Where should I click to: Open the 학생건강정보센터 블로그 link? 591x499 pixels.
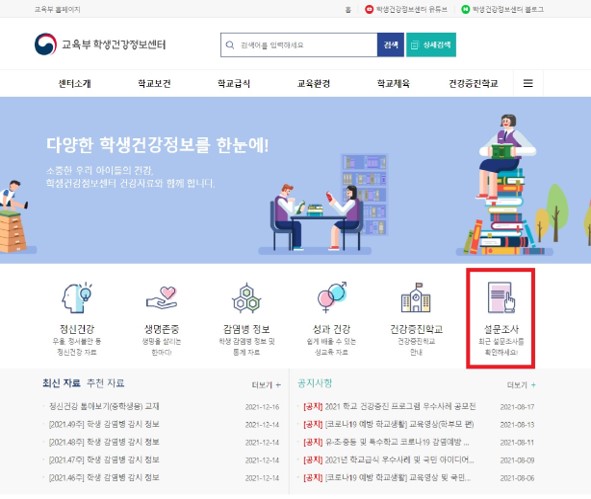[503, 9]
